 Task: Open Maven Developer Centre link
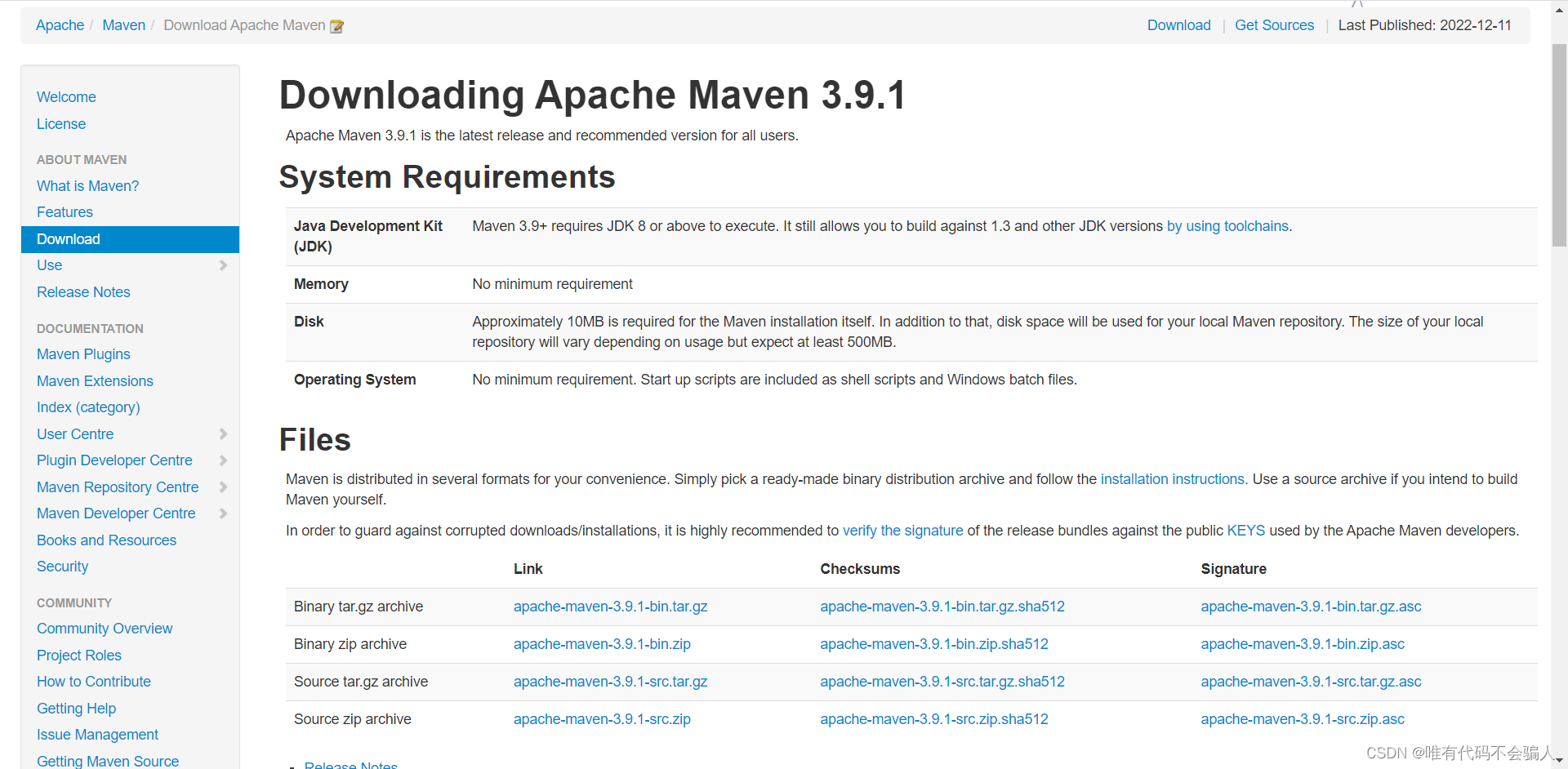point(116,513)
